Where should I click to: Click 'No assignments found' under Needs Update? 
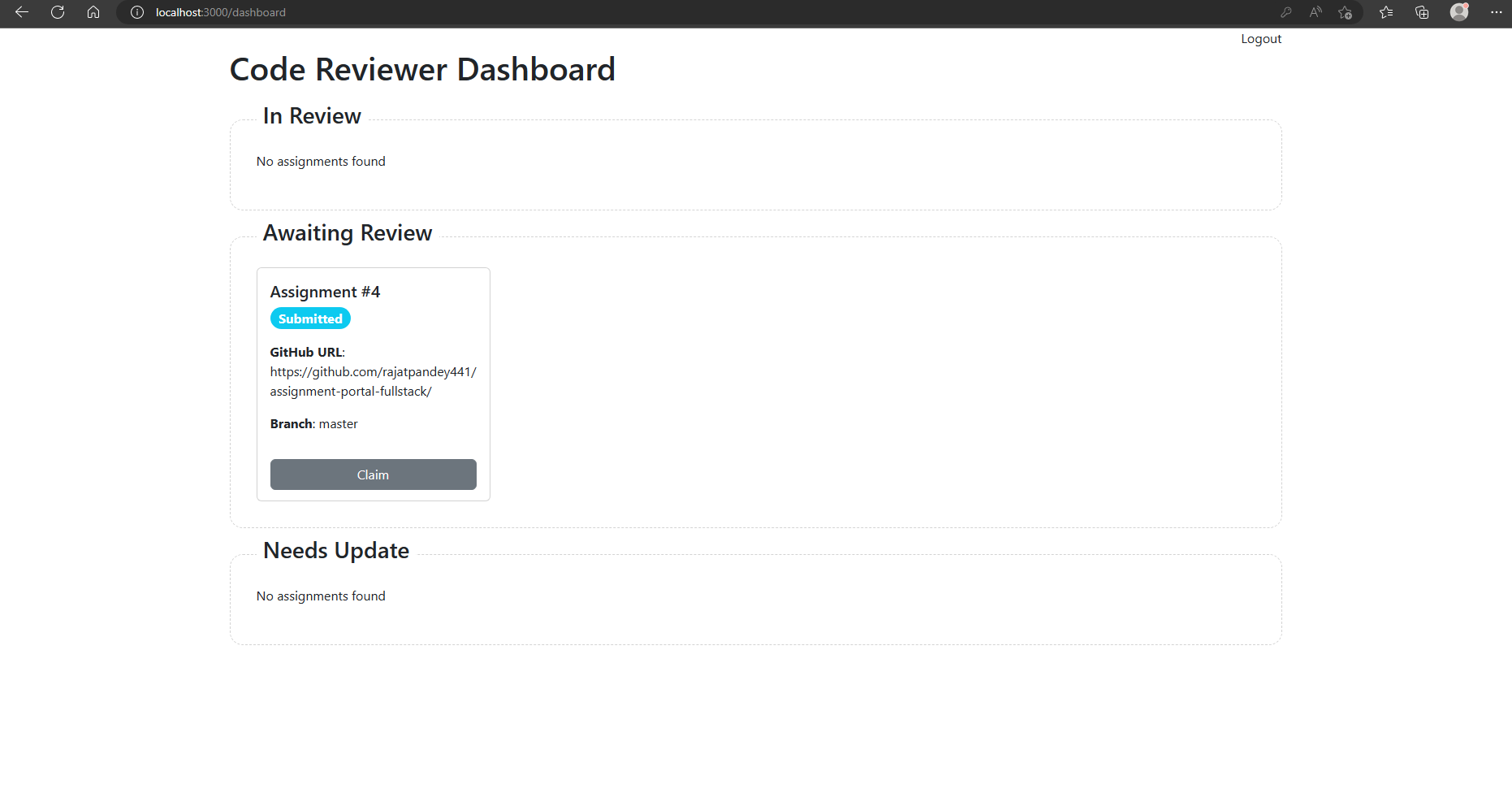coord(321,596)
